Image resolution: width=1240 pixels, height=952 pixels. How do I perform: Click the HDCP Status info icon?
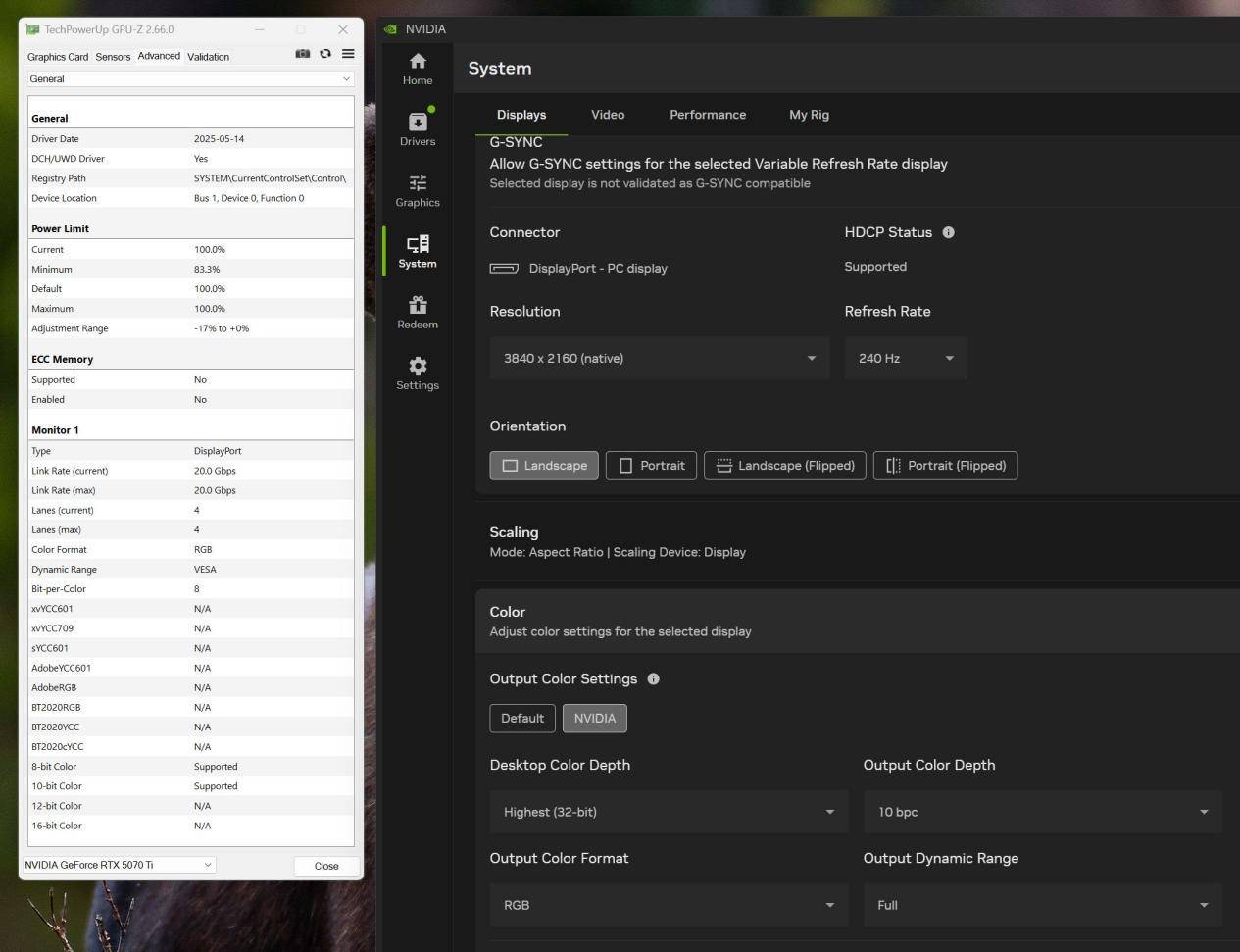(x=948, y=232)
